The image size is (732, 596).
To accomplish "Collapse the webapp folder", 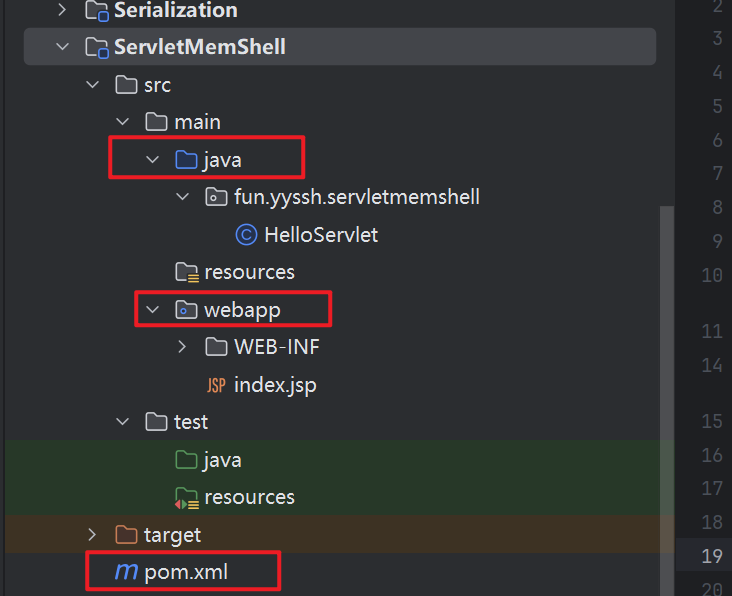I will (152, 309).
